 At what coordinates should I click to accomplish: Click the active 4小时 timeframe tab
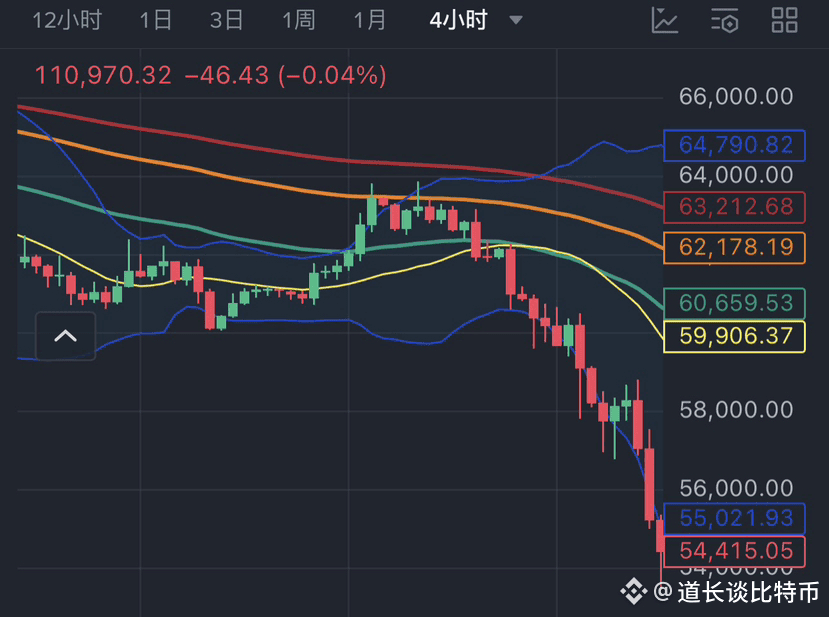458,20
